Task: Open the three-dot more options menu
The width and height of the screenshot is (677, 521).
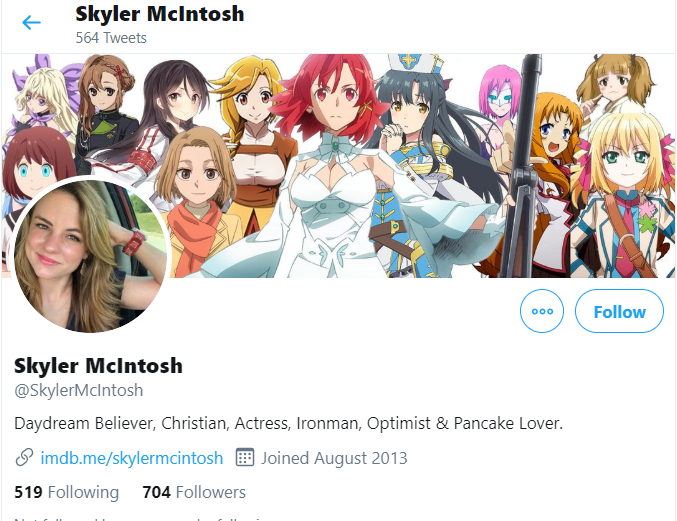Action: 542,311
